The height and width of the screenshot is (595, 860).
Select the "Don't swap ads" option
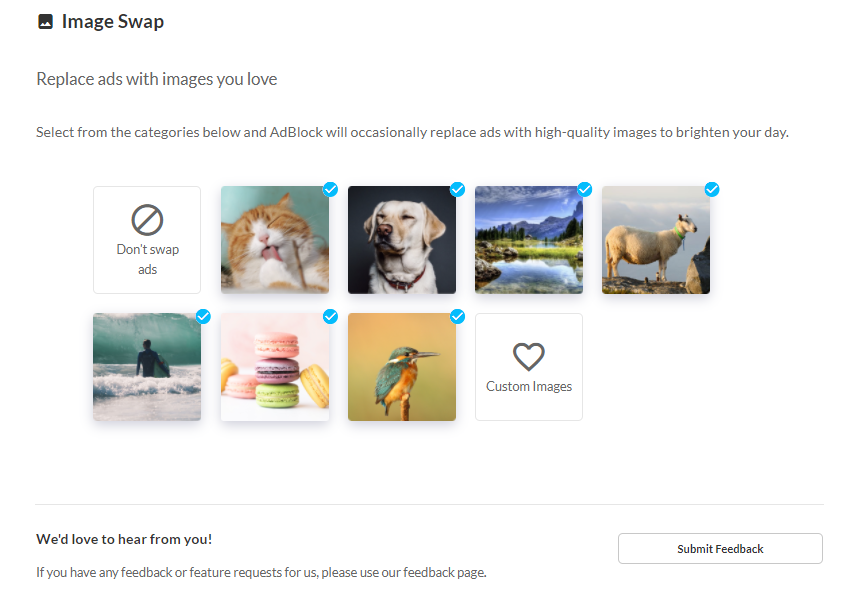tap(147, 240)
